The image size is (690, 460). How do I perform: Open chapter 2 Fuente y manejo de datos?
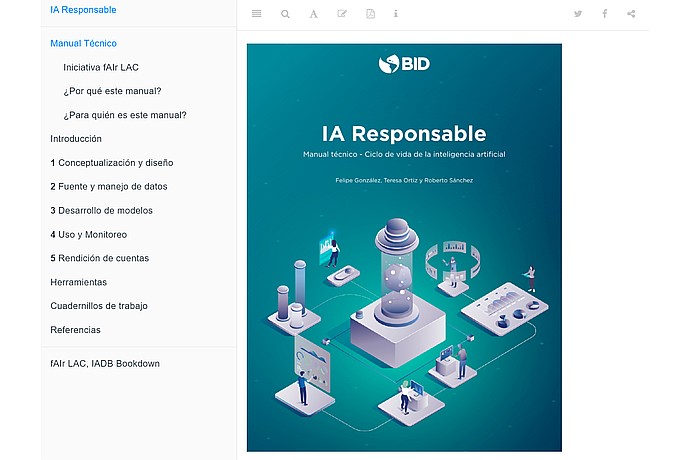(109, 187)
